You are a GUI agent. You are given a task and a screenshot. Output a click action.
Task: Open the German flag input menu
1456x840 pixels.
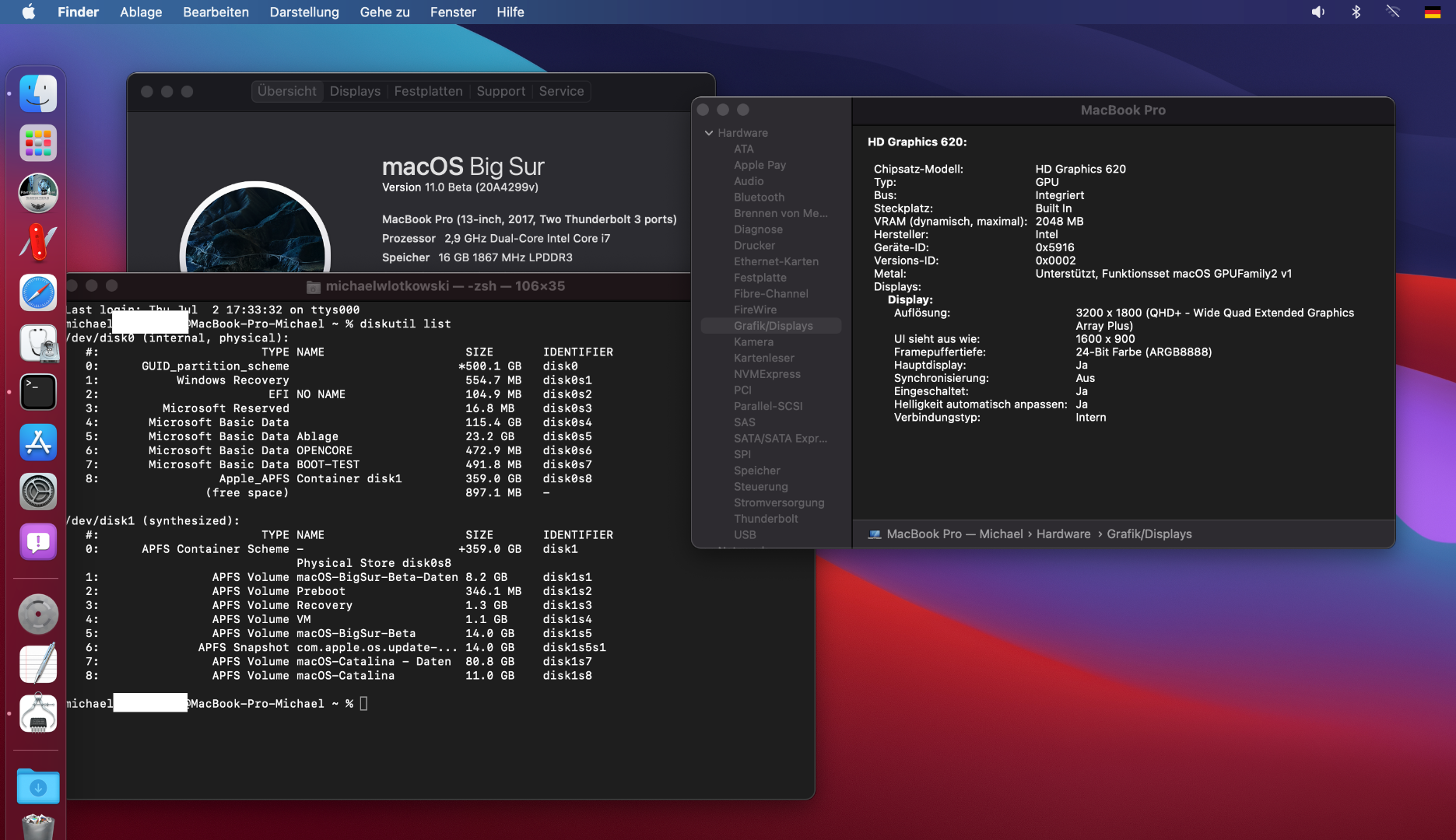pos(1432,12)
